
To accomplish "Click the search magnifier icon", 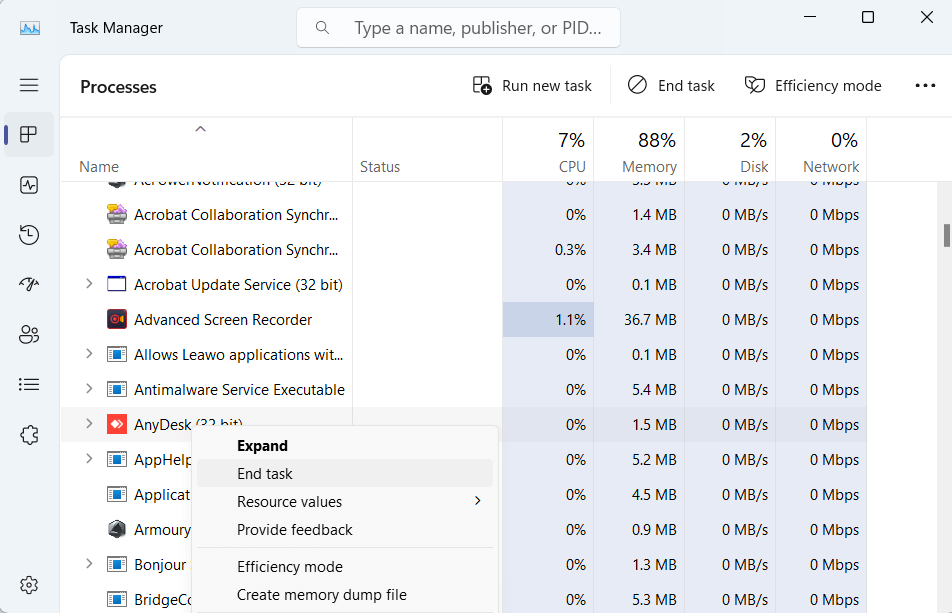I will click(322, 27).
